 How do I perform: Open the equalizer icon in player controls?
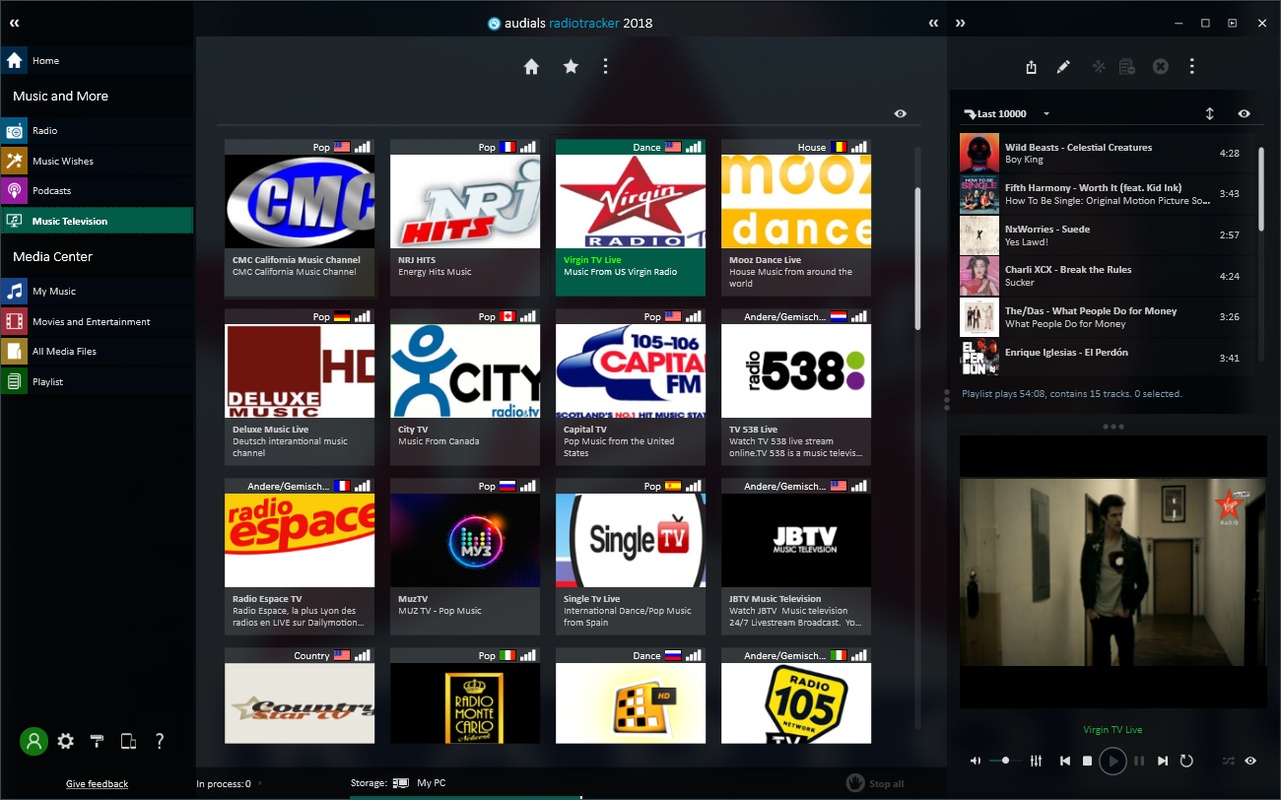(x=1036, y=761)
